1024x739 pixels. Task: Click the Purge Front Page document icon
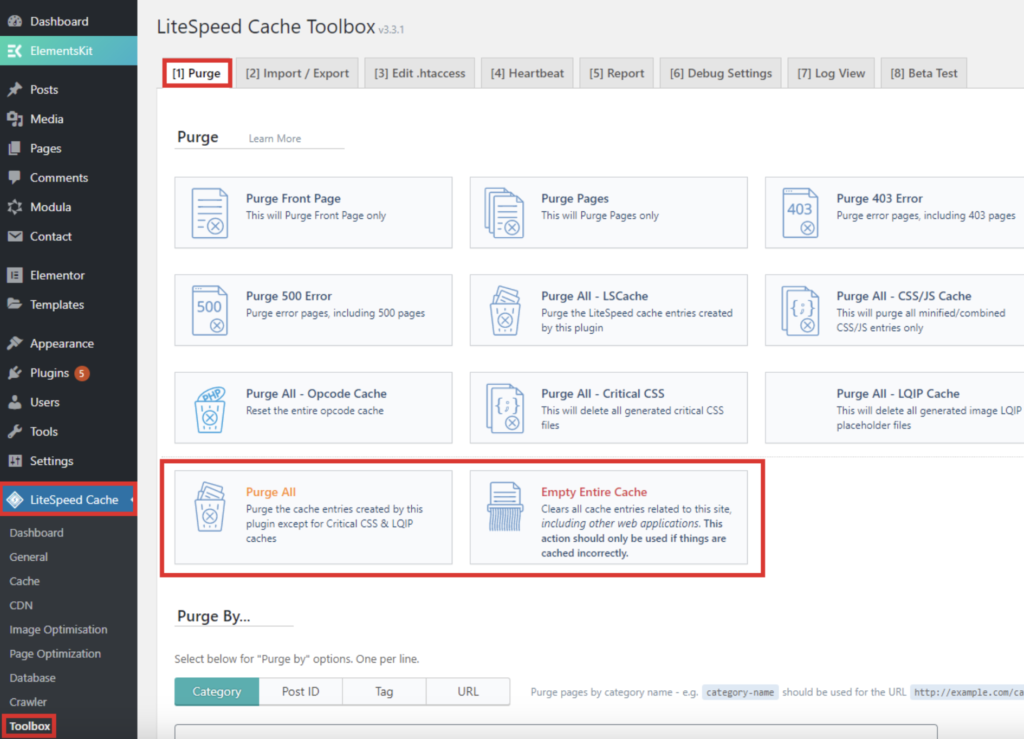pos(210,213)
